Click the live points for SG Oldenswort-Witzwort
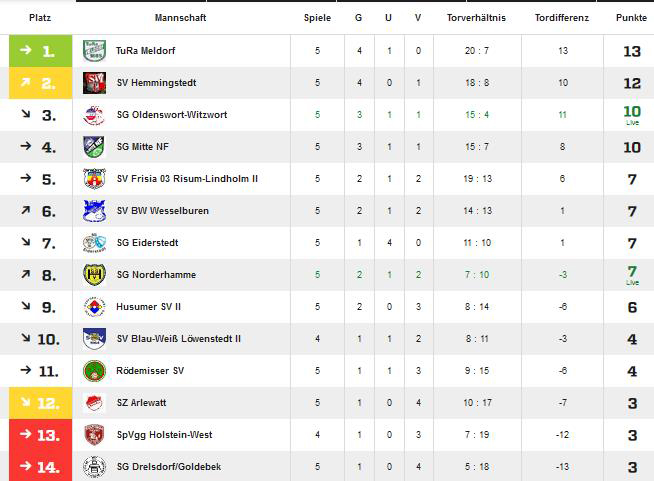Image resolution: width=654 pixels, height=481 pixels. [632, 115]
